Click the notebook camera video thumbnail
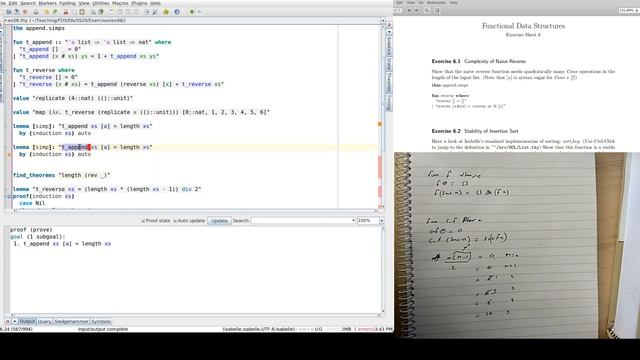Image resolution: width=640 pixels, height=360 pixels. tap(517, 245)
